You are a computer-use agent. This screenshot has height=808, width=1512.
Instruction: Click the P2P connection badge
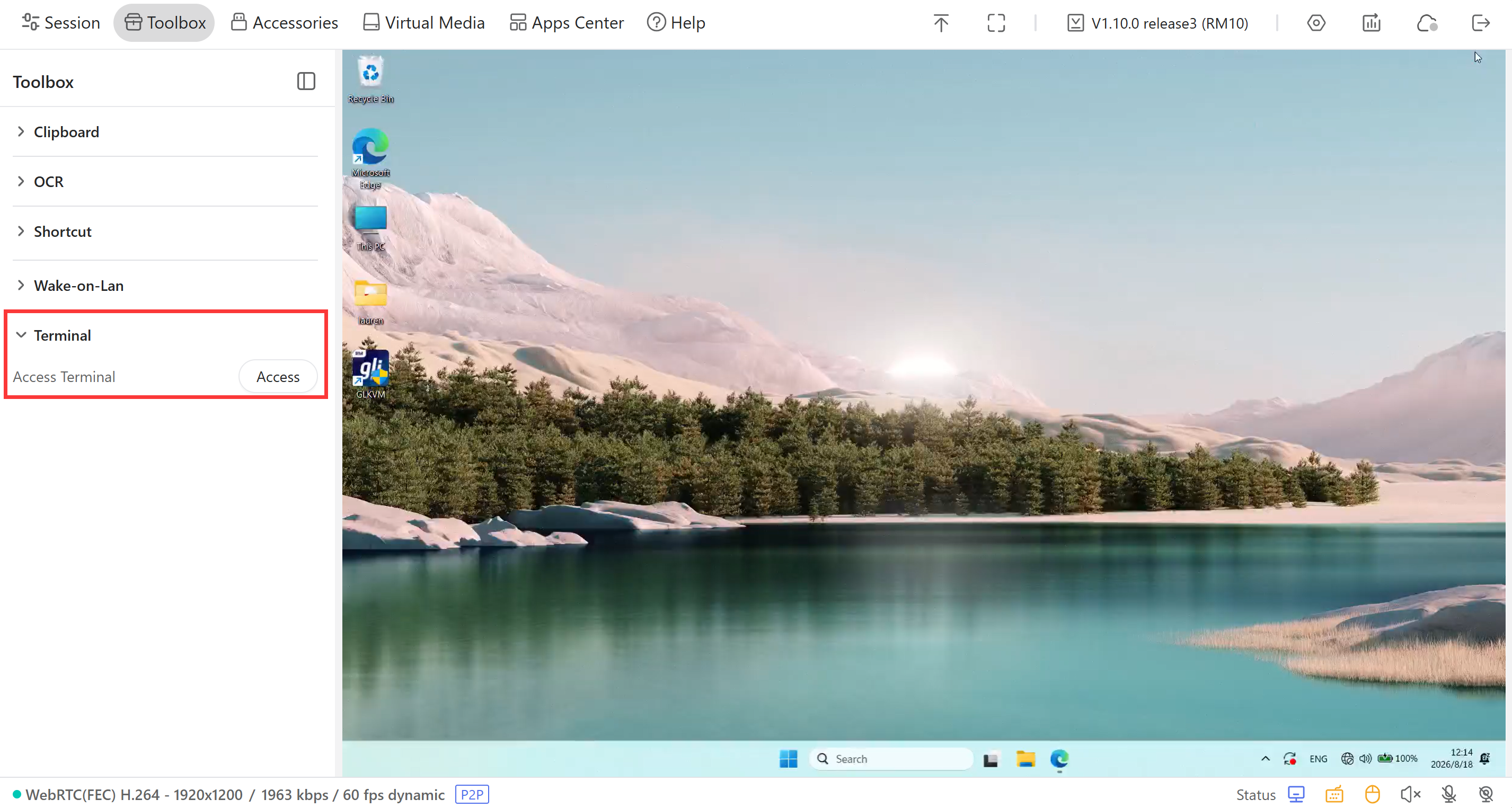coord(472,795)
